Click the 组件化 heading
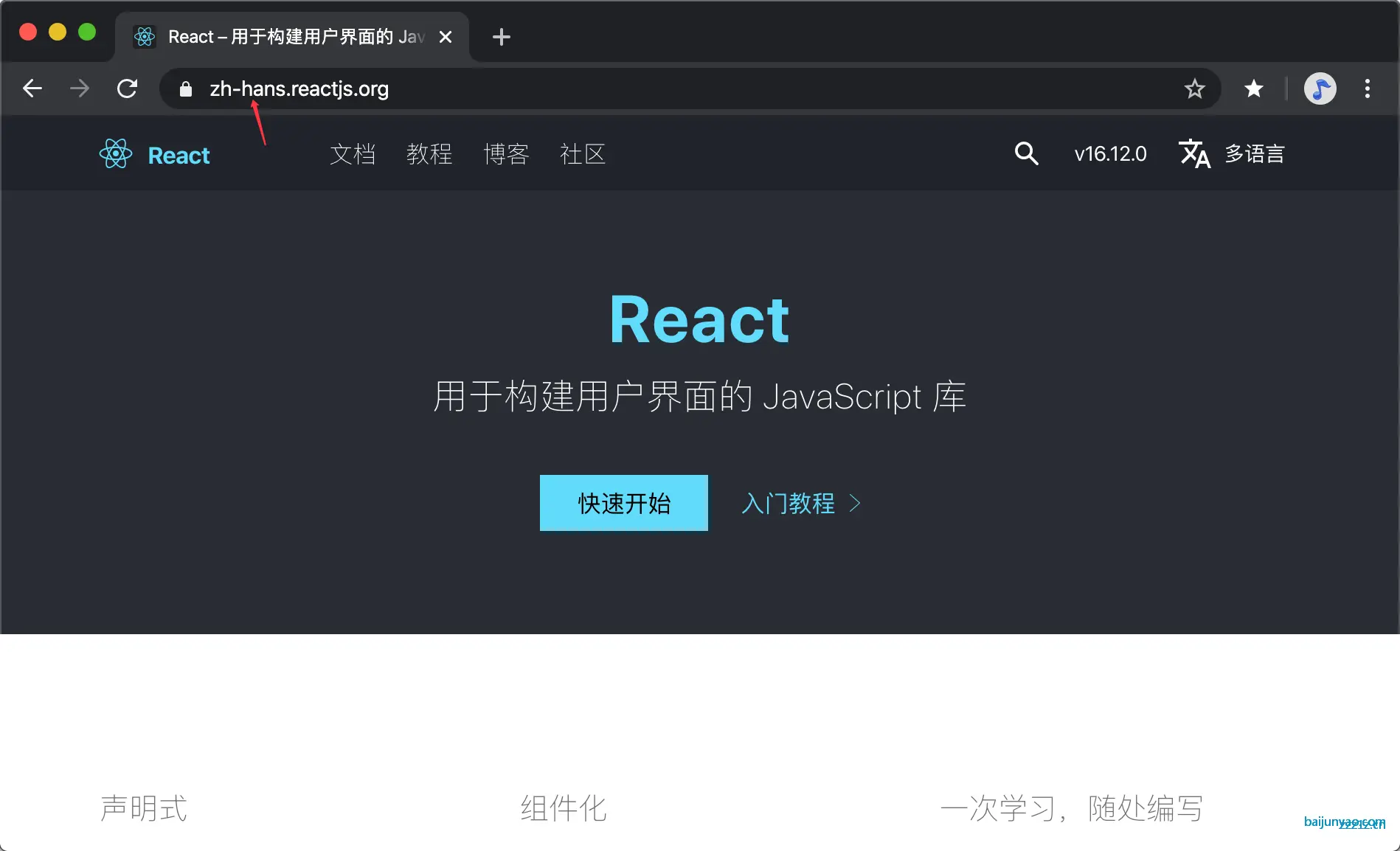Image resolution: width=1400 pixels, height=851 pixels. pos(564,808)
